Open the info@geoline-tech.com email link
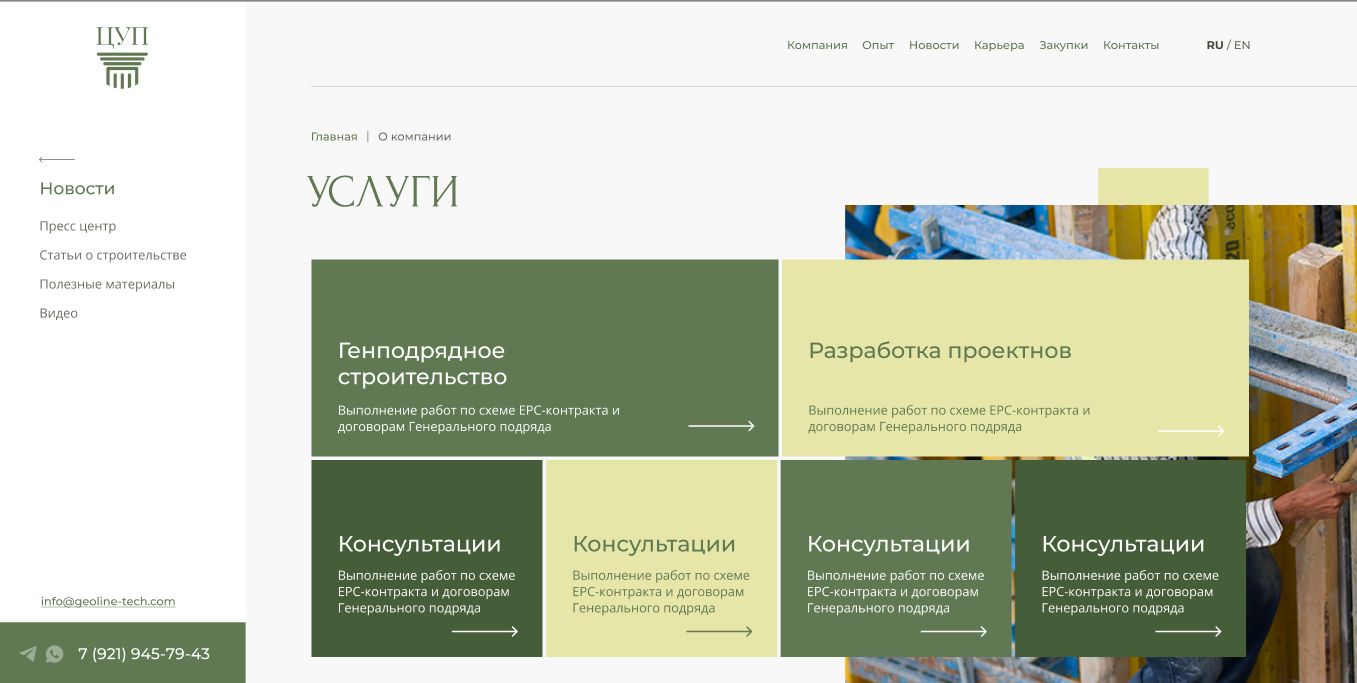The image size is (1357, 683). [x=107, y=600]
